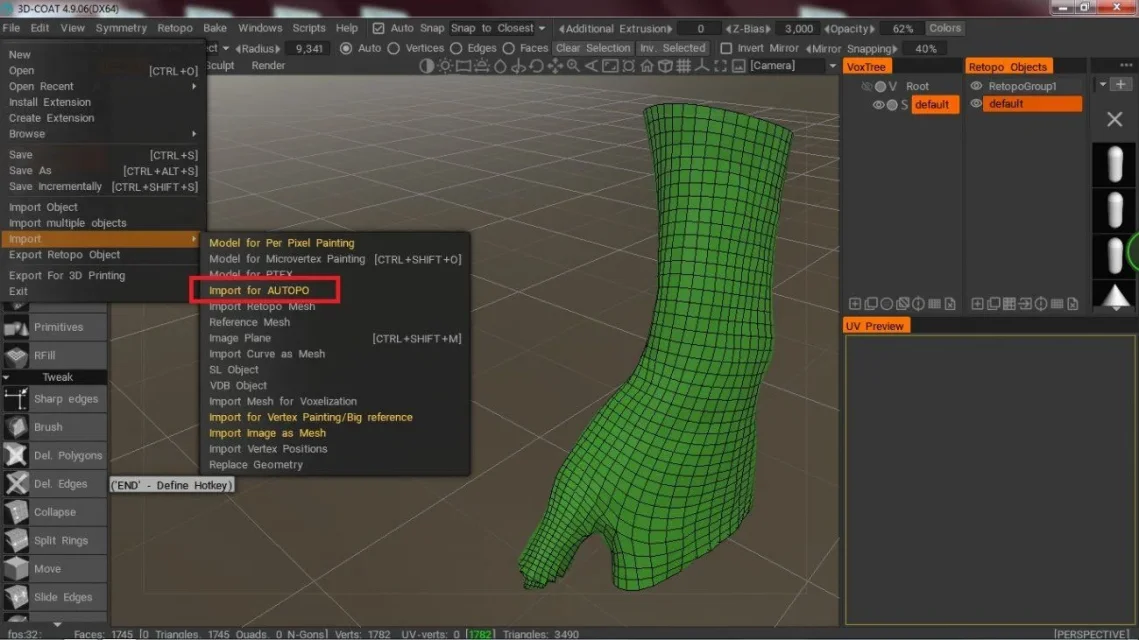Click the plus add button in primitives panel
The width and height of the screenshot is (1139, 640).
pos(1121,84)
